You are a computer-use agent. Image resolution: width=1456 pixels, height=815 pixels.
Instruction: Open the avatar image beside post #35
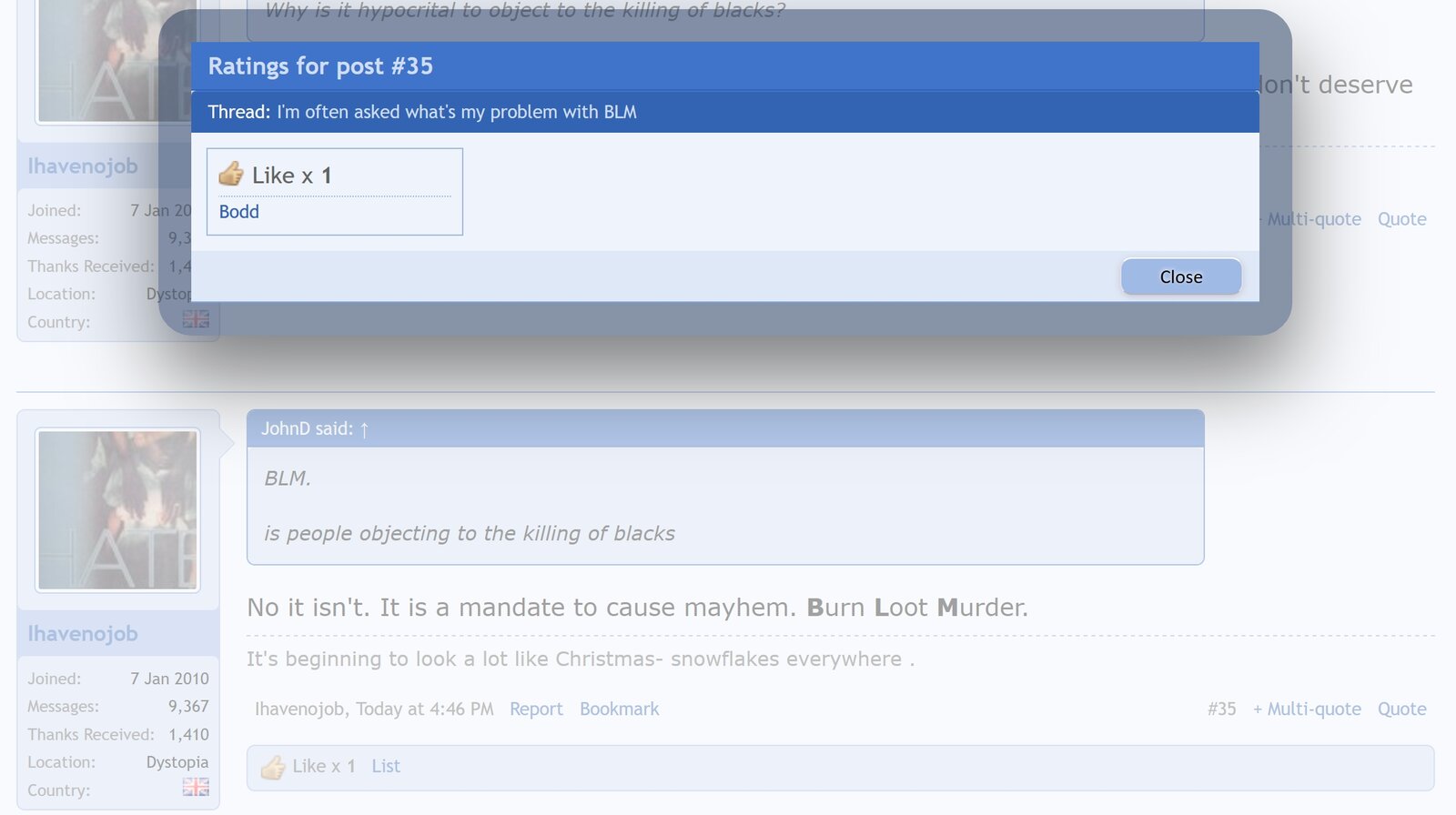[x=117, y=510]
